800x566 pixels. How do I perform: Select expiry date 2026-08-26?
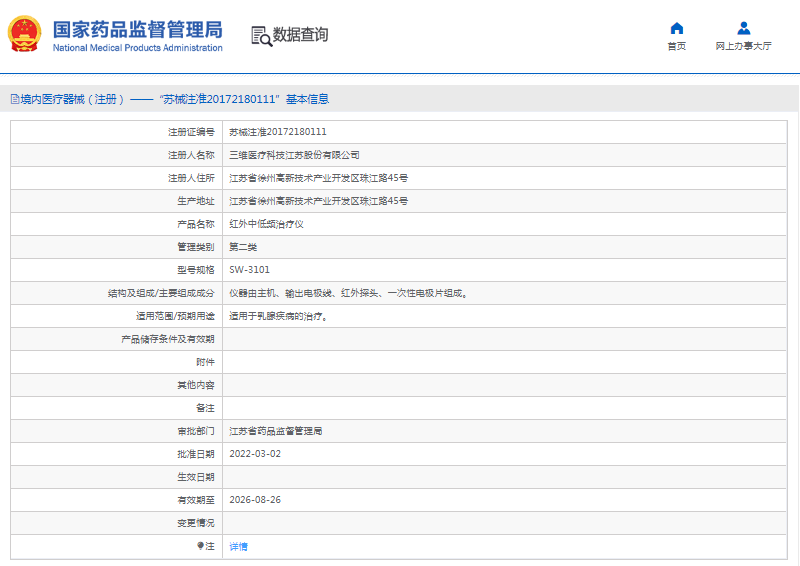point(255,500)
